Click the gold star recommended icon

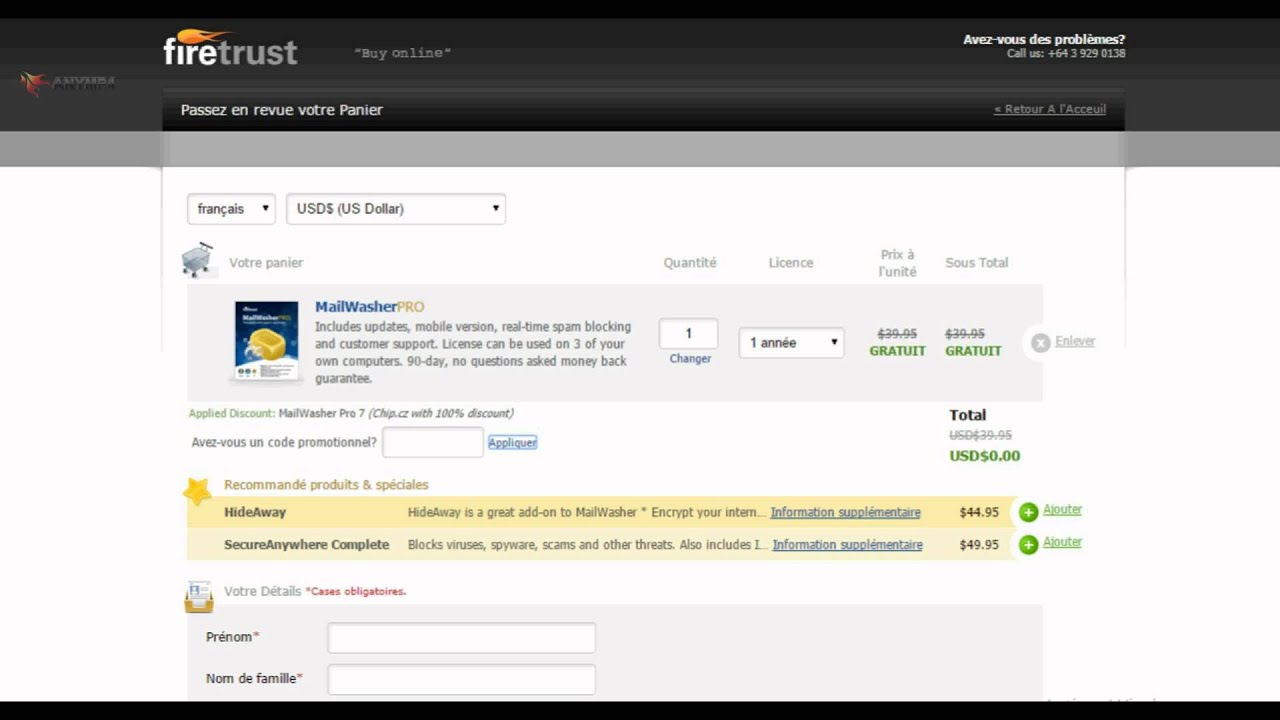pos(197,491)
